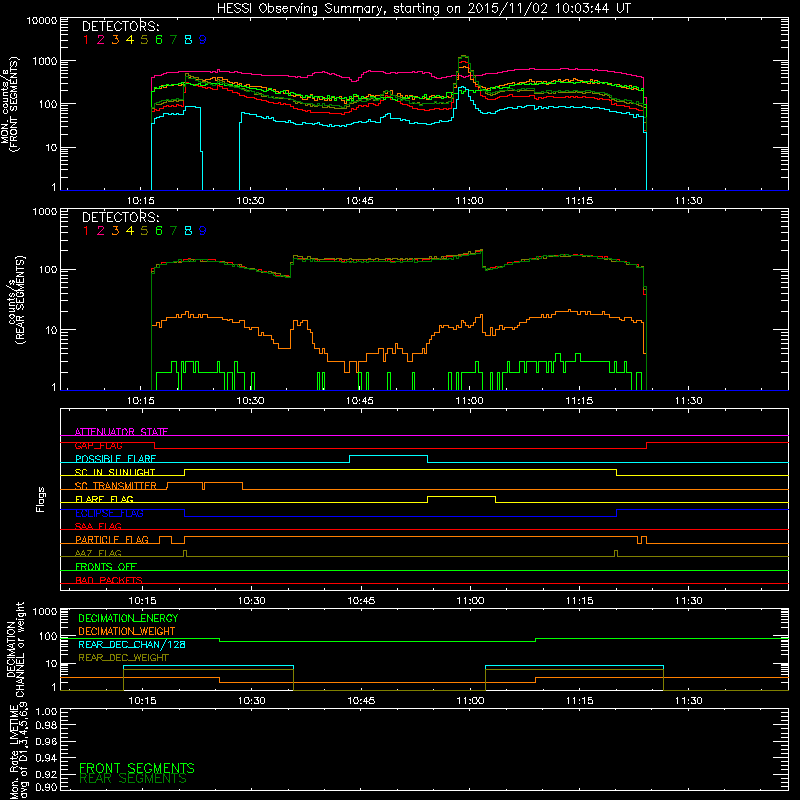This screenshot has height=800, width=800.
Task: Click front segments counts/s y-axis title
Action: 10,104
